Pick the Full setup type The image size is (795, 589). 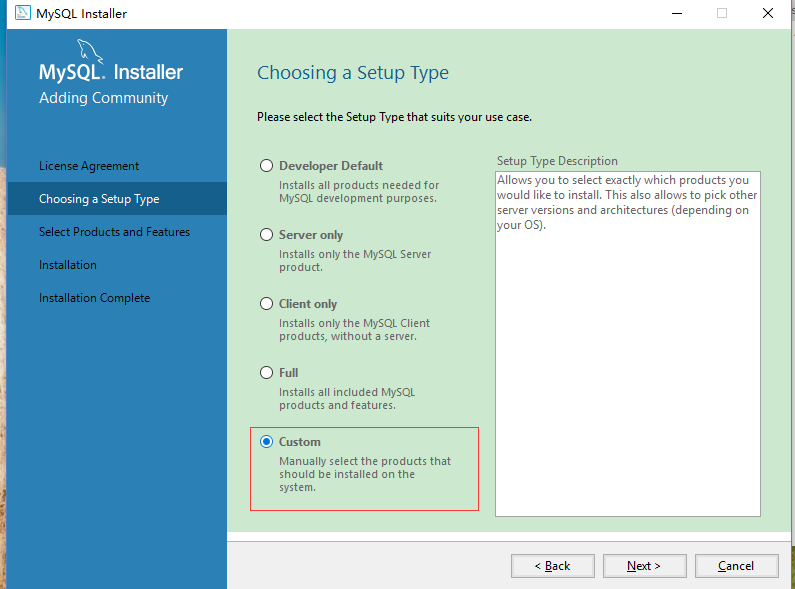(266, 373)
